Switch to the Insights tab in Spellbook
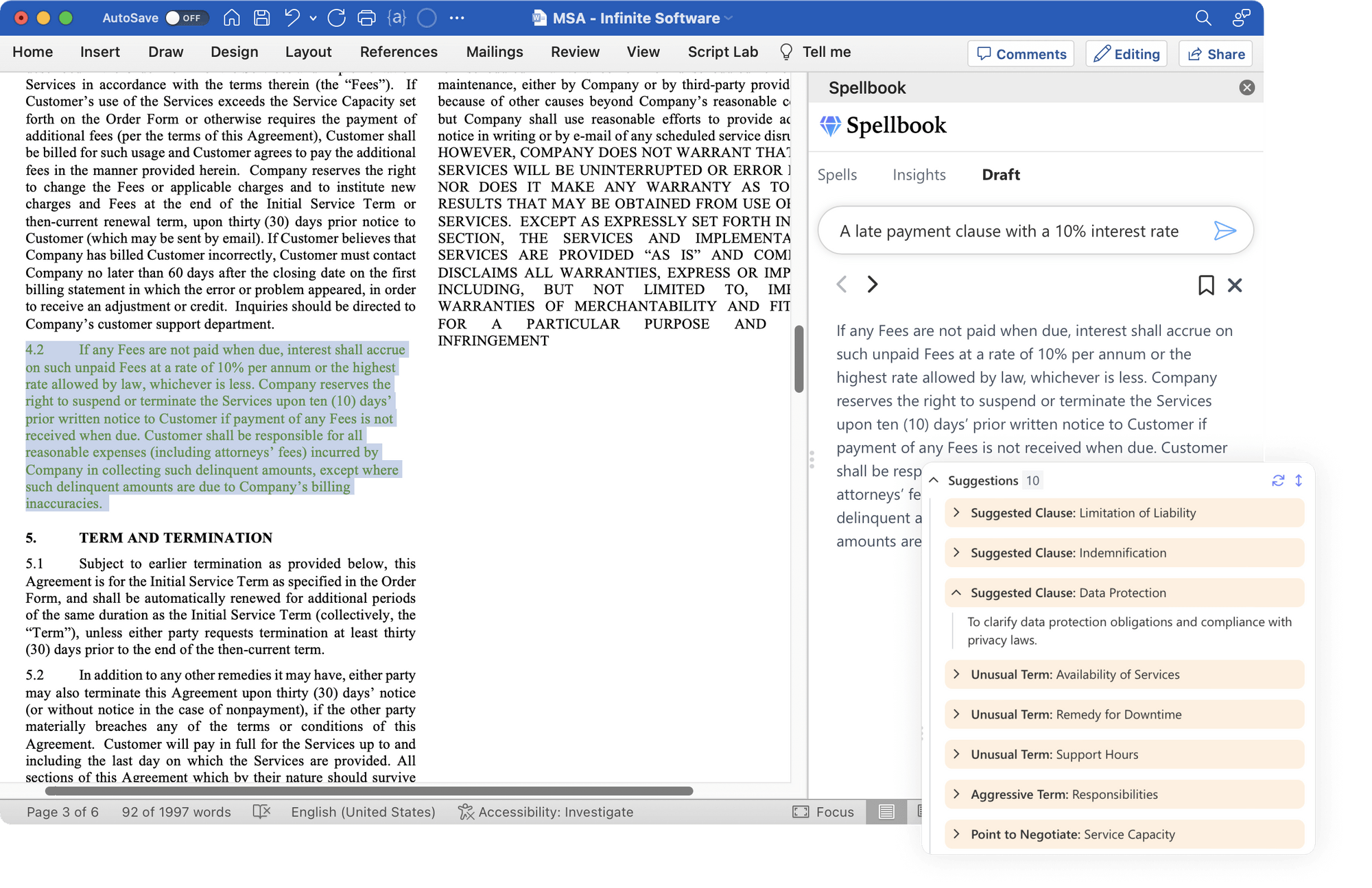The height and width of the screenshot is (888, 1372). pos(919,175)
